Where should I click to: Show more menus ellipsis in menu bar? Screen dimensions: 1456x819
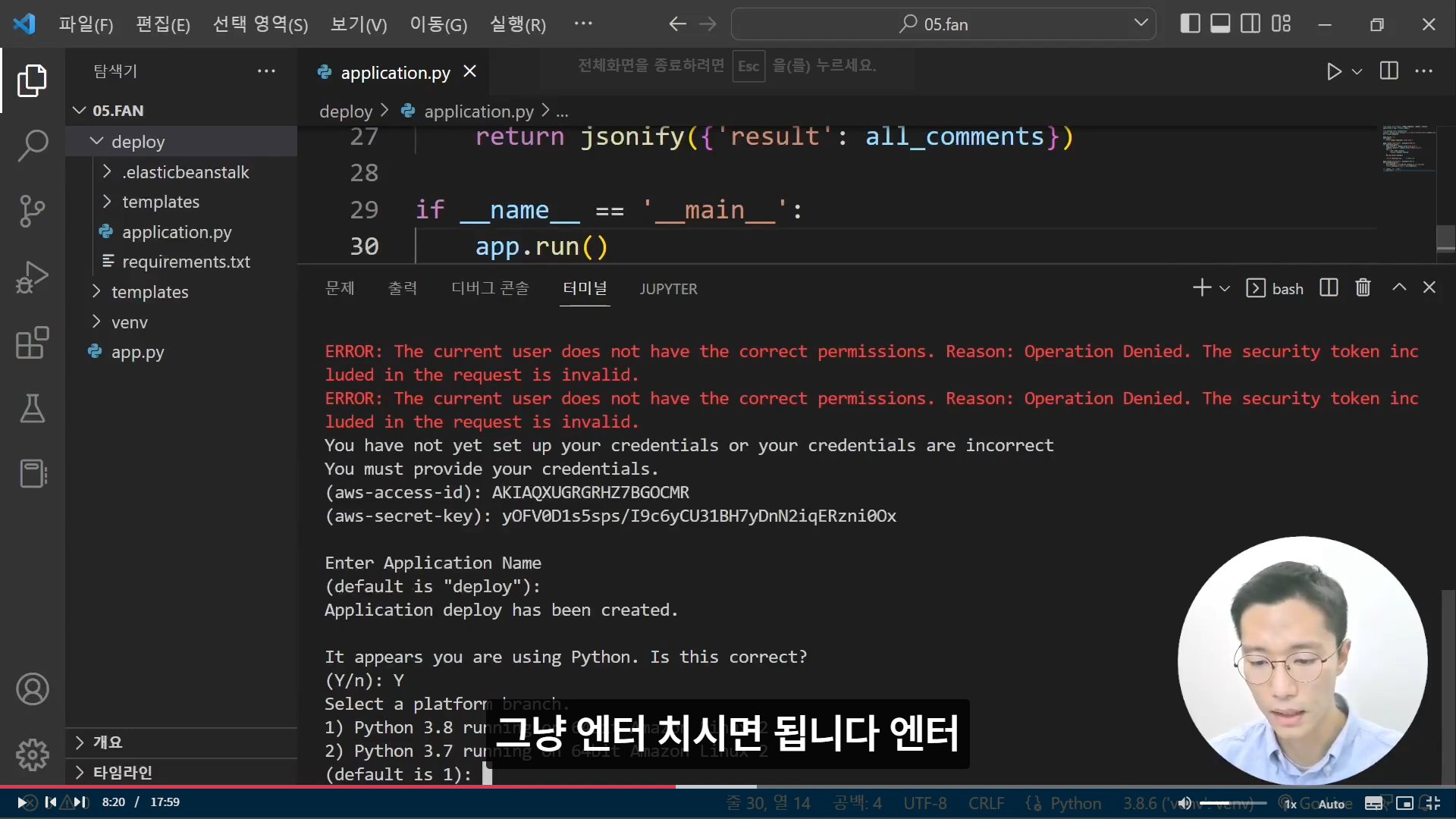(583, 24)
